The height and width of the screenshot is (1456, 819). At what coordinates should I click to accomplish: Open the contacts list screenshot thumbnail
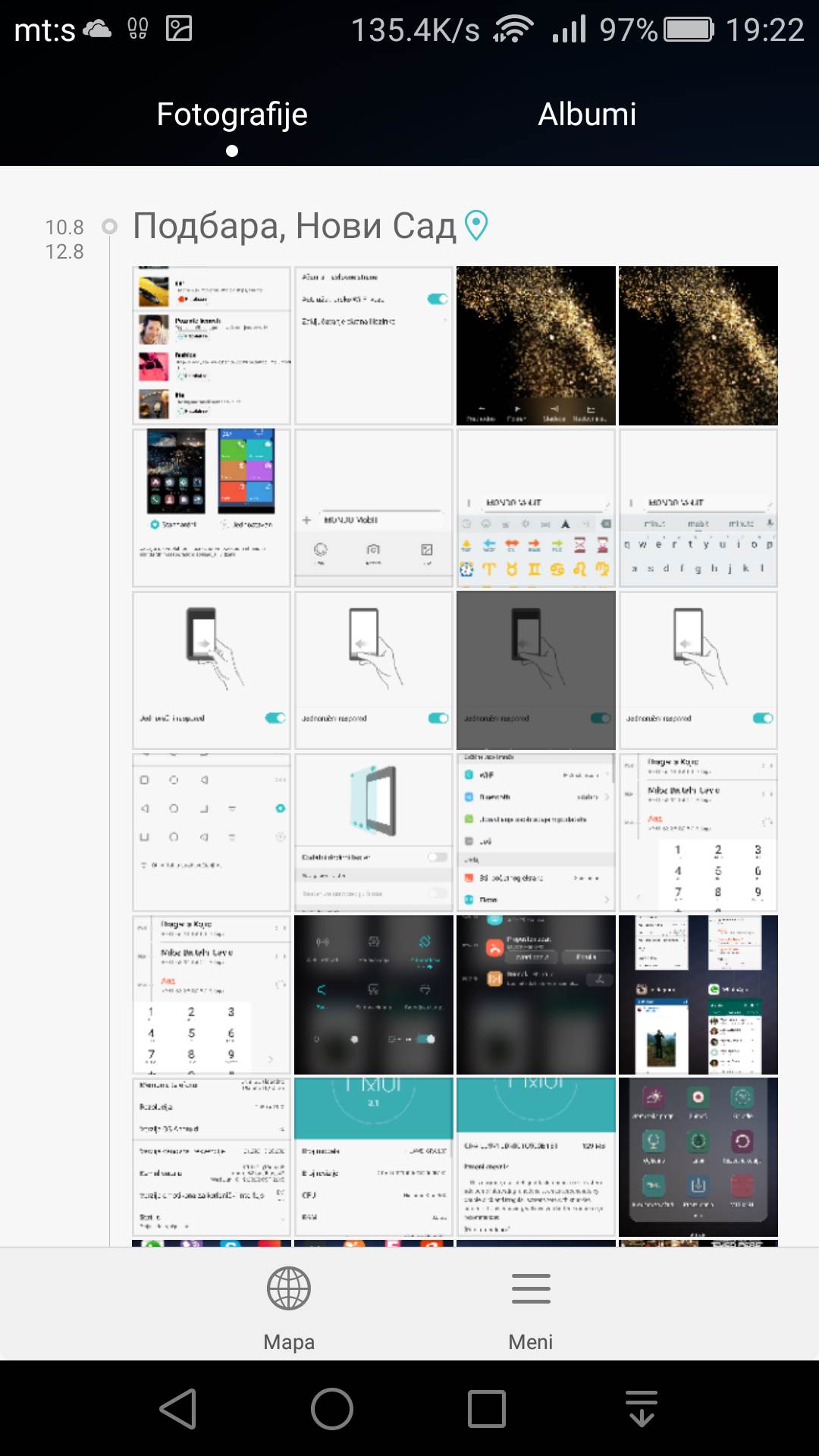(212, 346)
